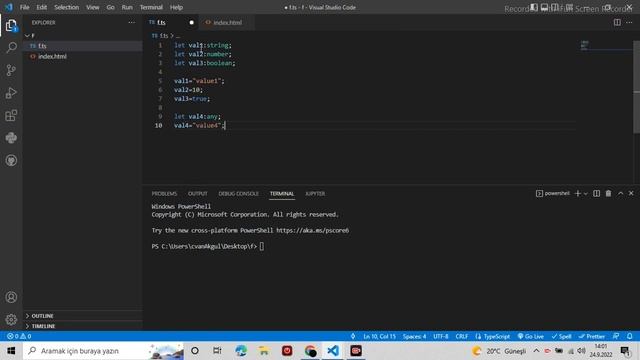Open the Extensions view
640x360 pixels.
11,115
